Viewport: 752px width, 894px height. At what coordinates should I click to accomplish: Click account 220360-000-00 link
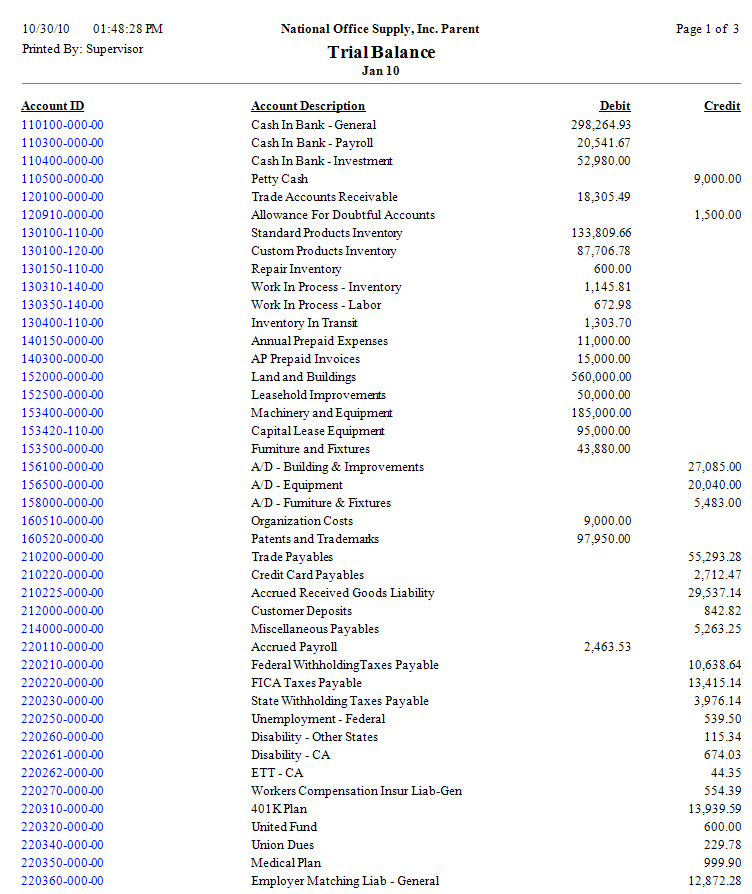point(62,881)
